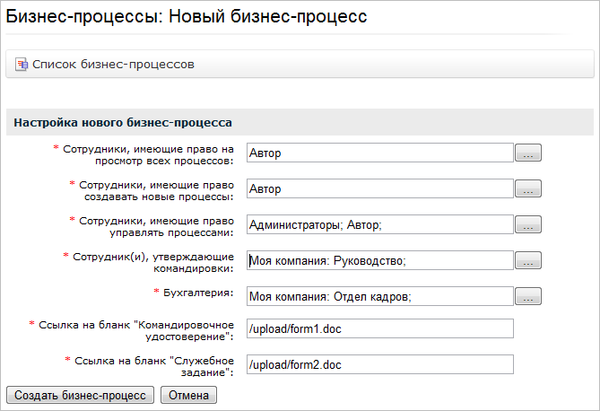Open the selector button for the Бухгалтерия field
This screenshot has width=600, height=411.
(527, 297)
